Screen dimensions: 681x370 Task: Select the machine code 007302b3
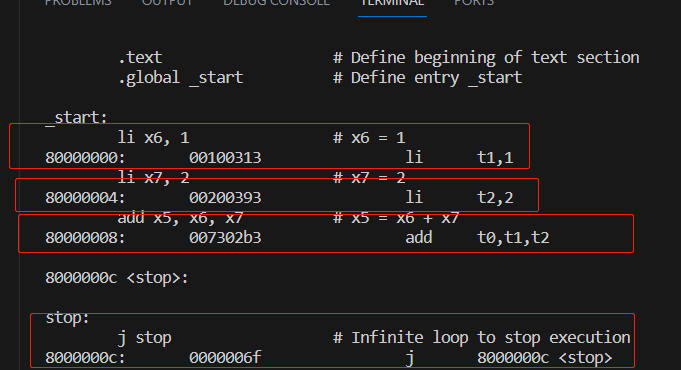click(x=225, y=238)
